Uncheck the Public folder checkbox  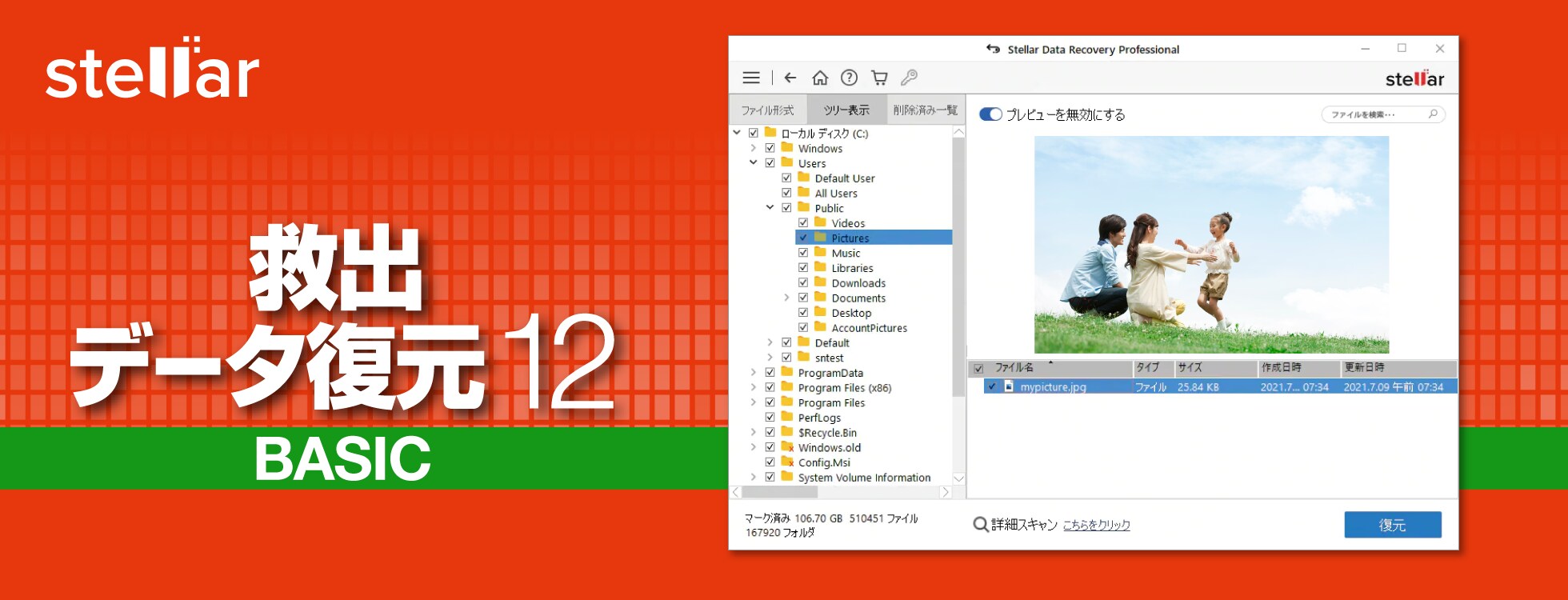pyautogui.click(x=786, y=208)
